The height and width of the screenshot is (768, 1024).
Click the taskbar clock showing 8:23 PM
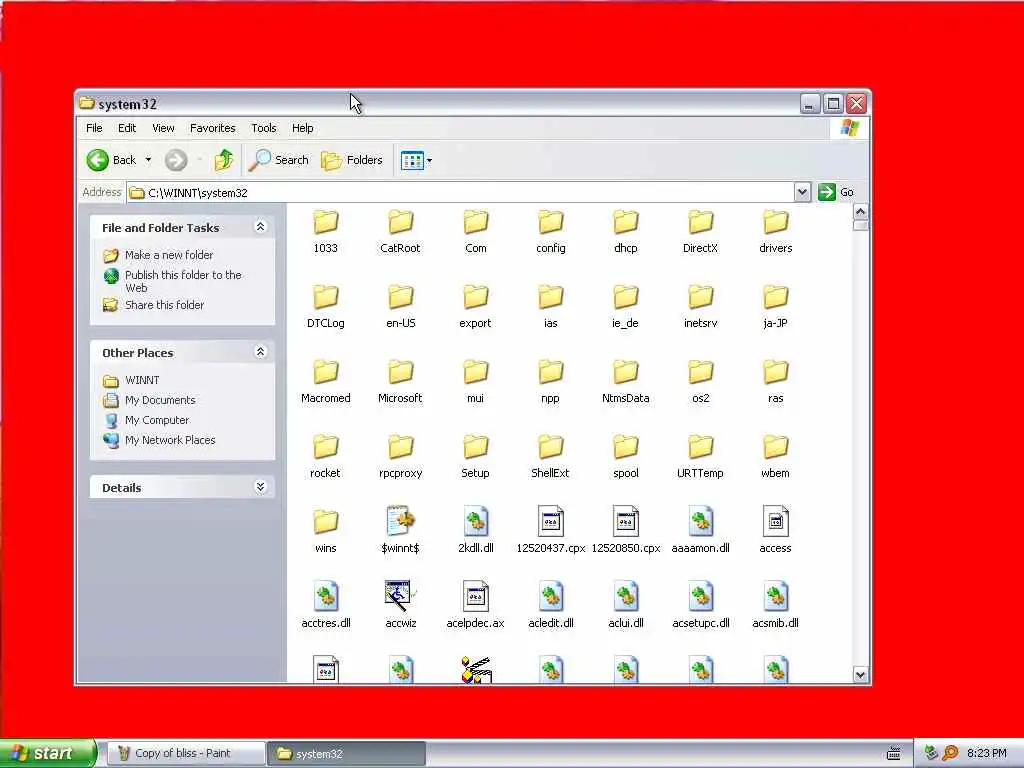click(x=987, y=754)
